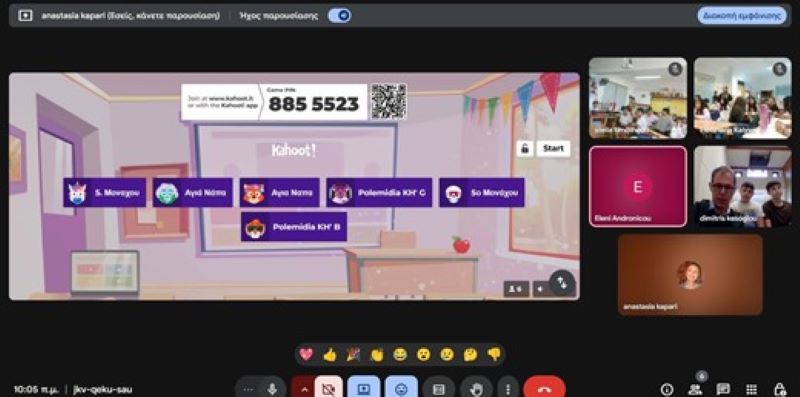Mute the Kahoot lobby sound icon
Image resolution: width=800 pixels, height=397 pixels.
(x=540, y=289)
